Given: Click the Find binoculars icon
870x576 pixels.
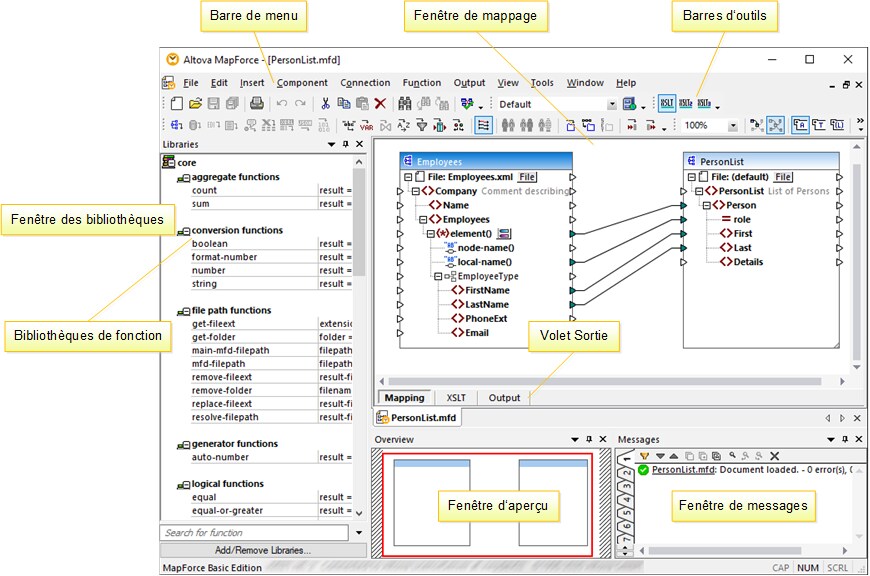Looking at the screenshot, I should (x=405, y=103).
